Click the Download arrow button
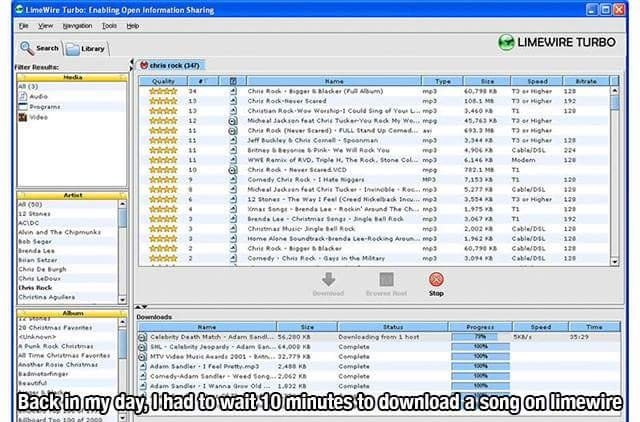 pos(328,280)
